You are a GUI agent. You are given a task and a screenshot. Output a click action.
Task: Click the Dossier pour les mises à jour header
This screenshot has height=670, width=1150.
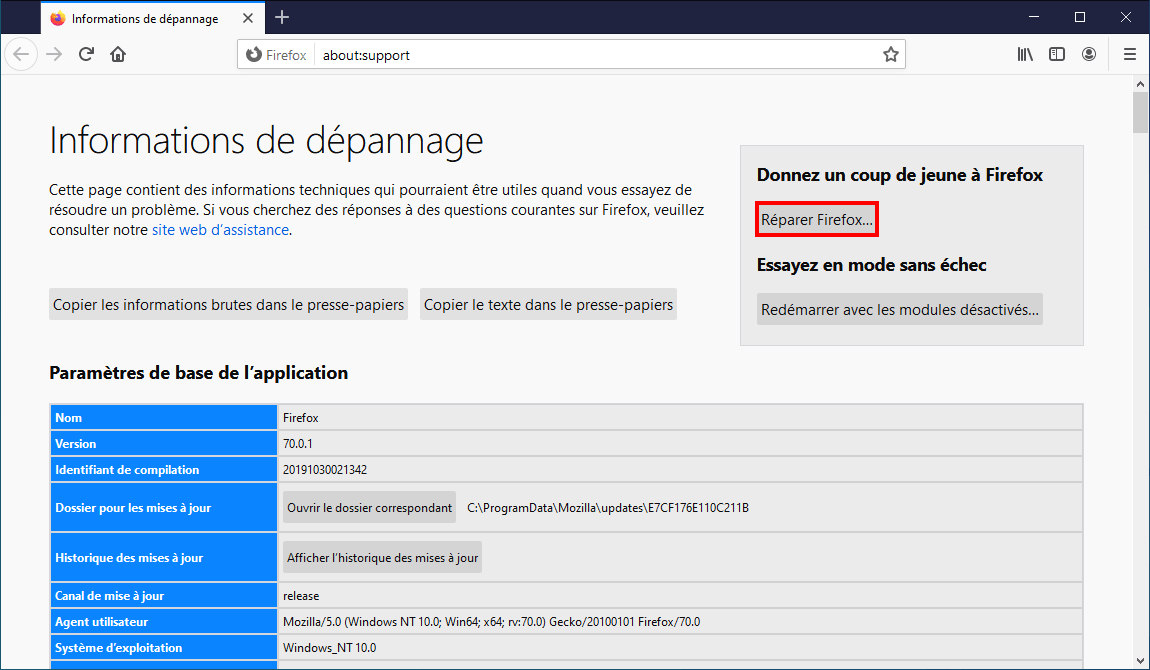[x=164, y=507]
